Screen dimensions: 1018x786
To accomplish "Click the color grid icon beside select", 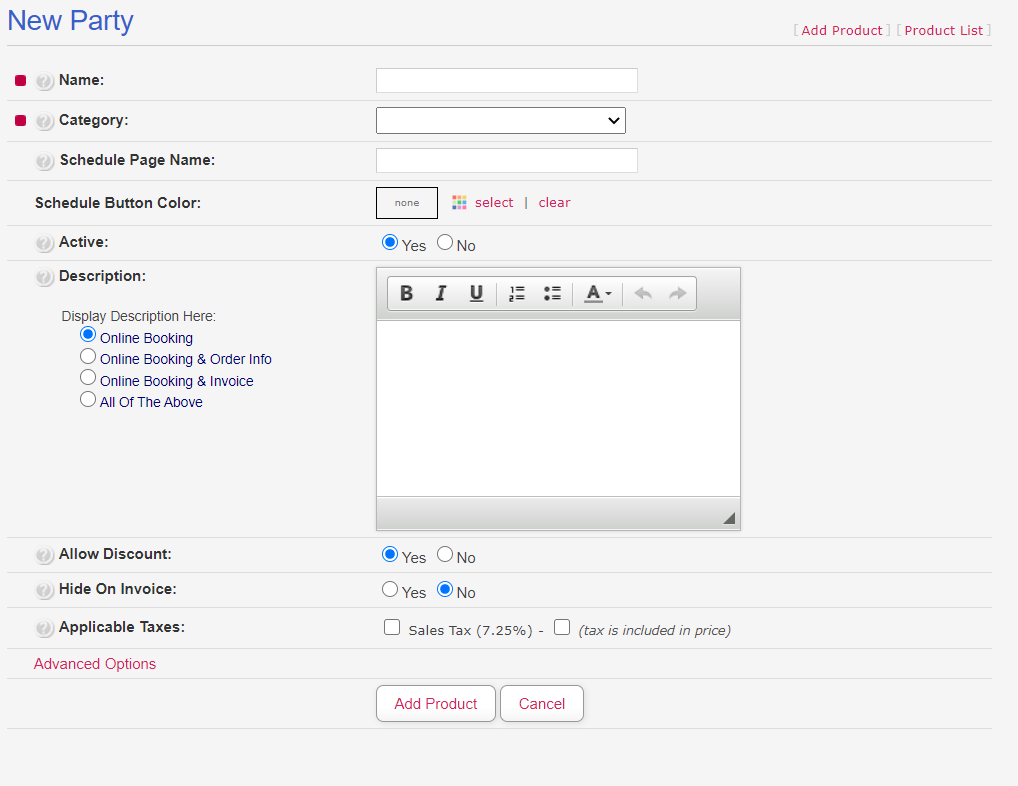I will point(459,203).
